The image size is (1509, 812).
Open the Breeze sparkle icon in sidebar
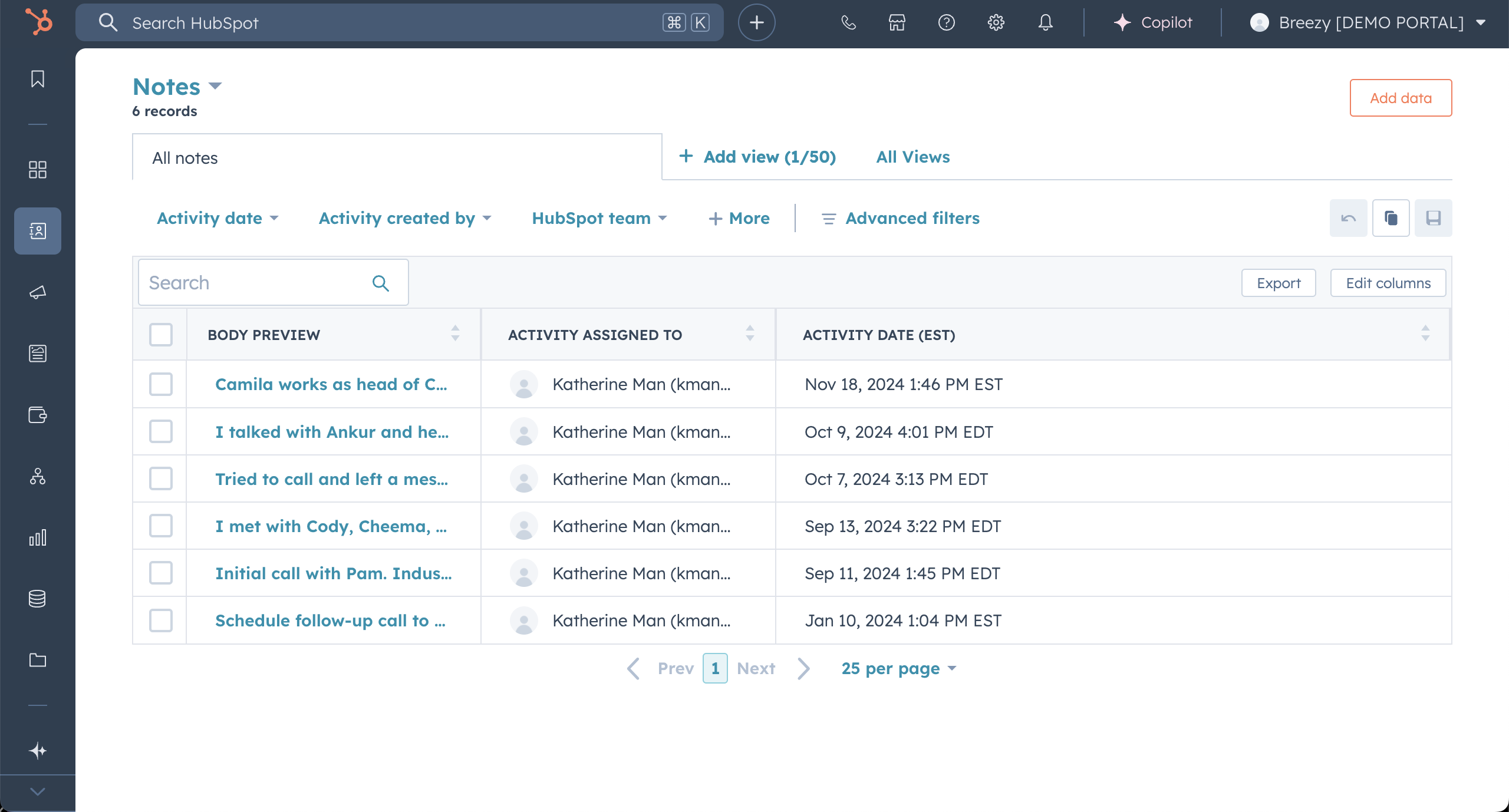pos(38,751)
